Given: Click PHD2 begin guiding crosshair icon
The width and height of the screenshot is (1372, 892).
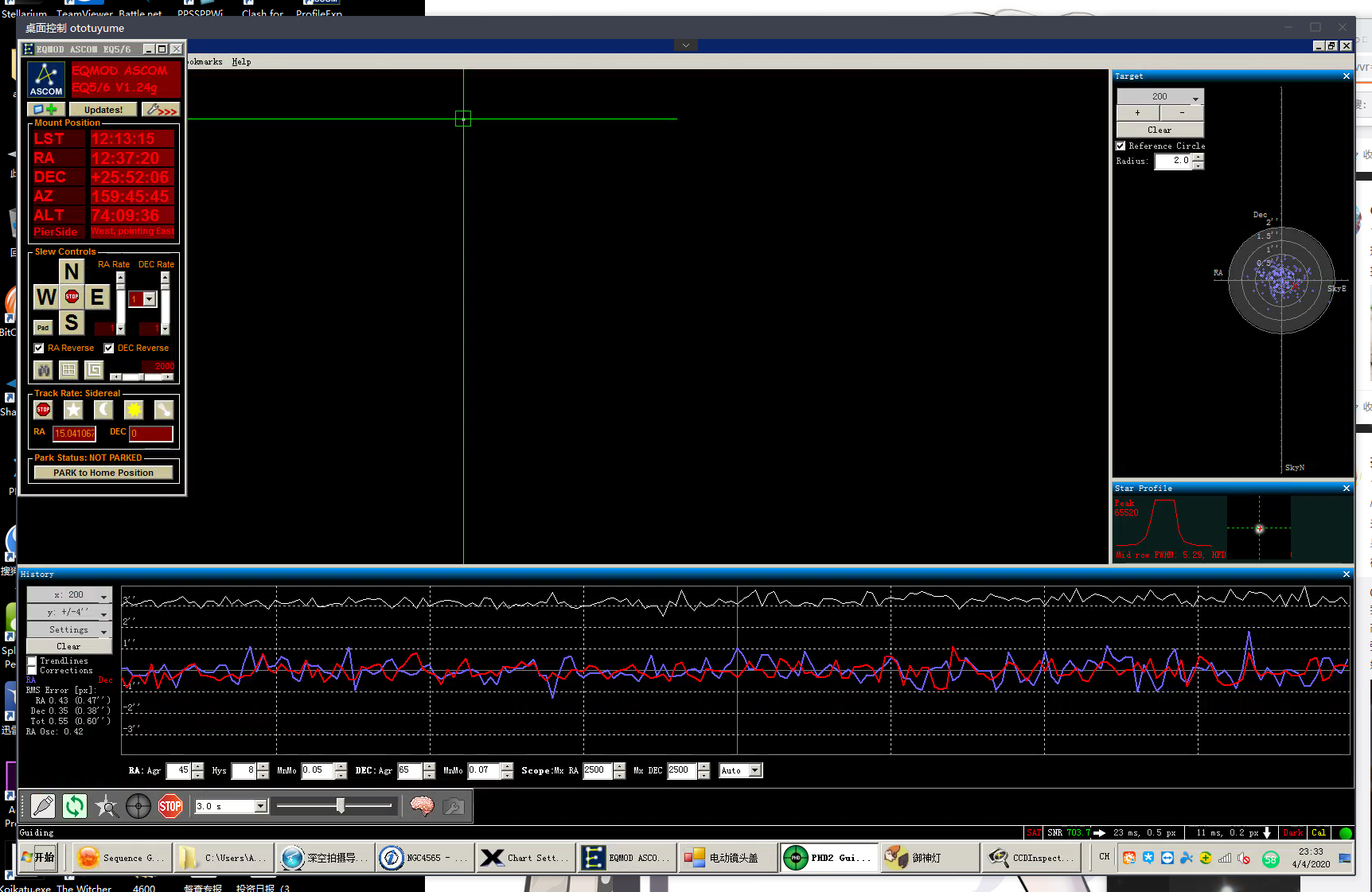Looking at the screenshot, I should (138, 806).
